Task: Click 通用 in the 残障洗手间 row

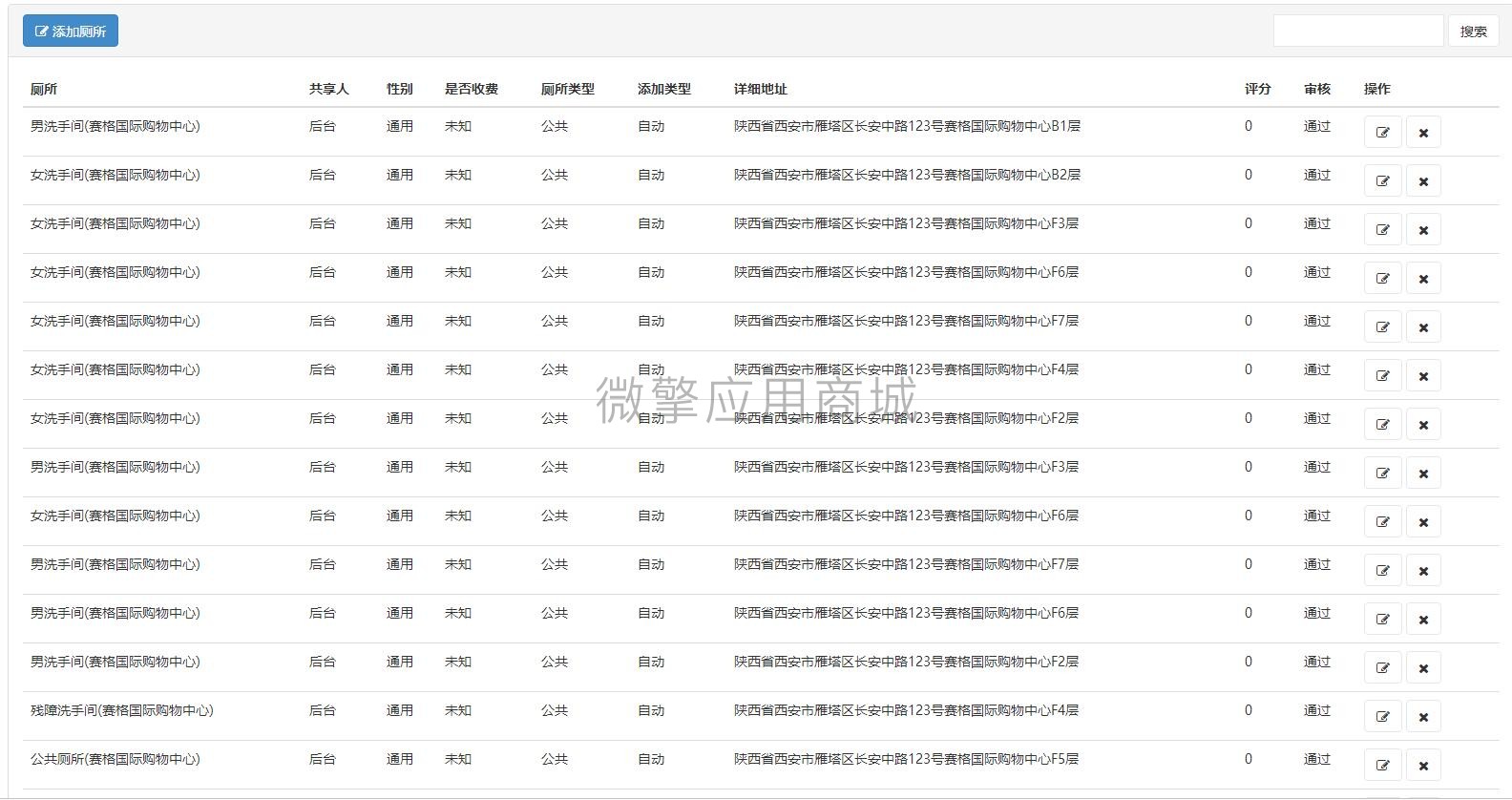Action: (x=400, y=710)
